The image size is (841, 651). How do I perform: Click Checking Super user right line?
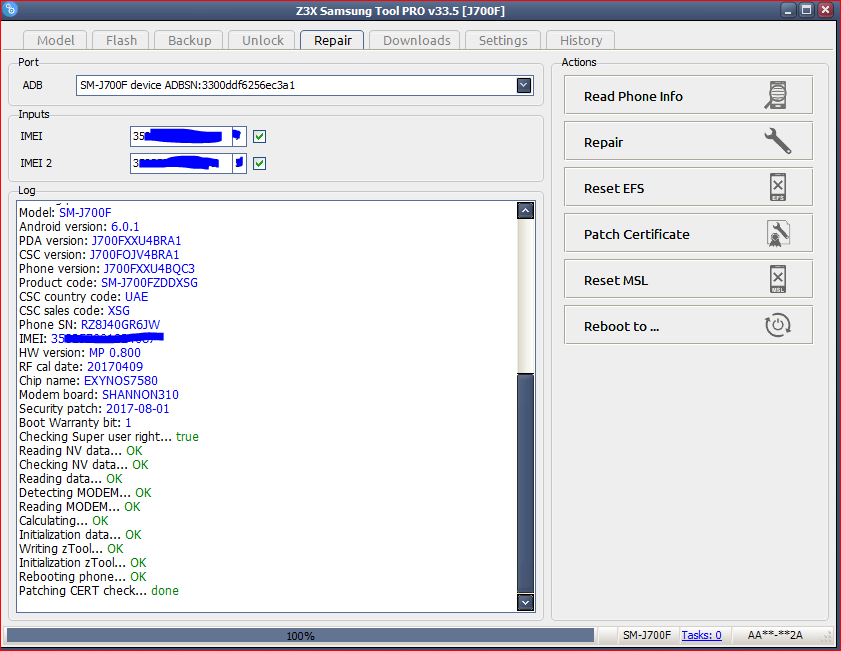[x=108, y=437]
